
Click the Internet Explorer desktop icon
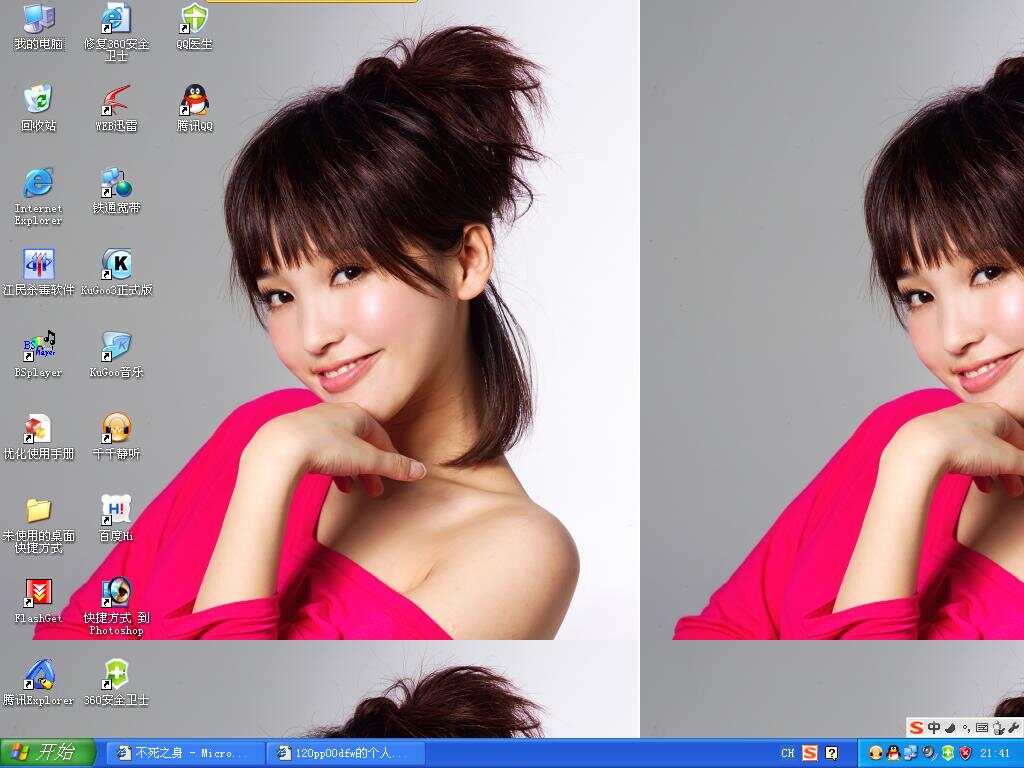point(39,196)
